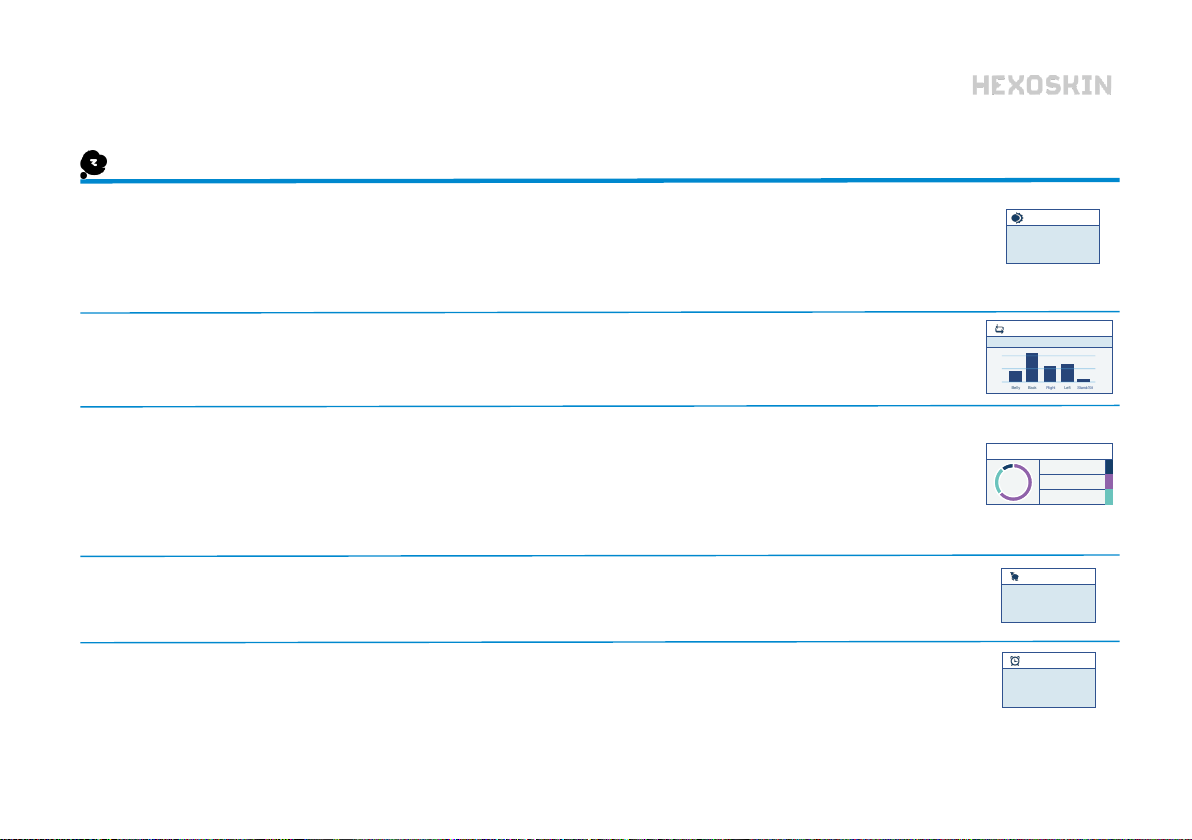Select the moon icon in first card
Screen dimensions: 1192x840
(1017, 218)
